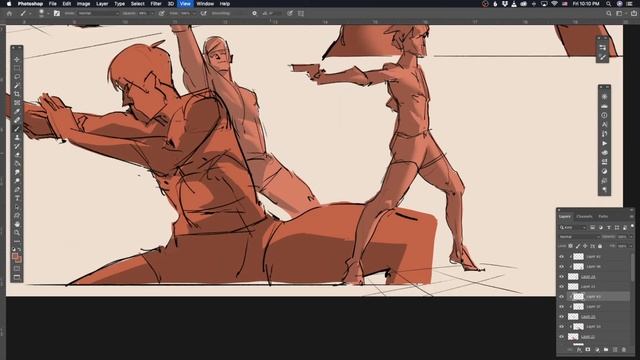Toggle layer filtering on/off switch
Screen dimensions: 640x360
tap(632, 226)
